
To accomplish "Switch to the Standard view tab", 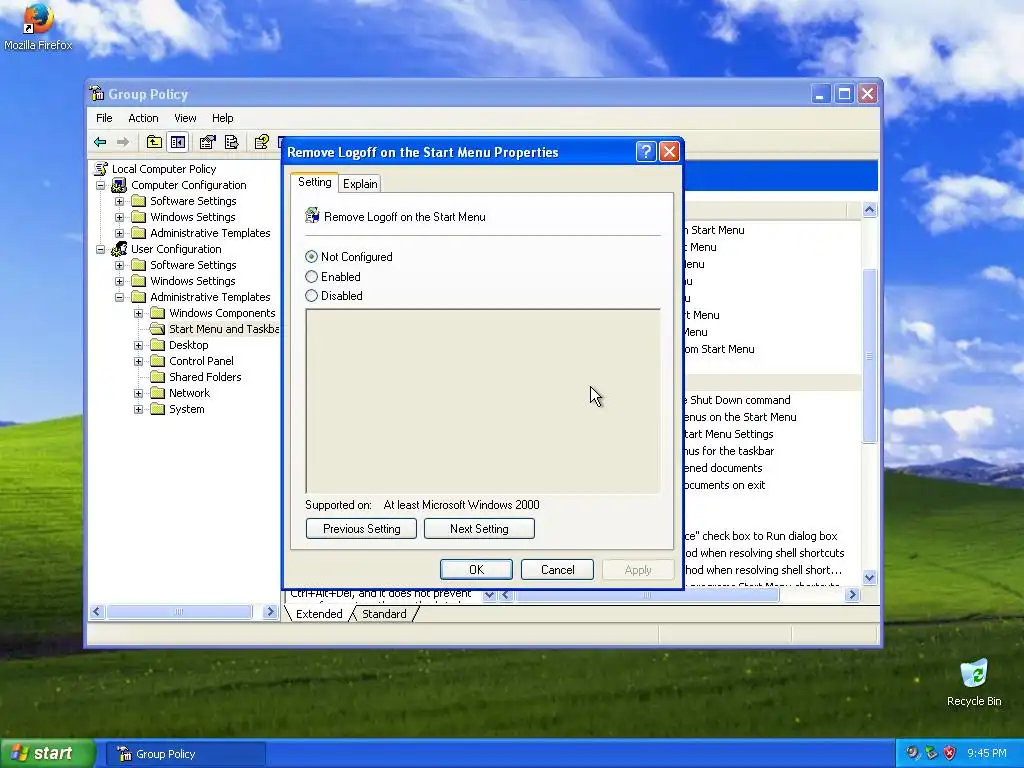I will [x=384, y=614].
